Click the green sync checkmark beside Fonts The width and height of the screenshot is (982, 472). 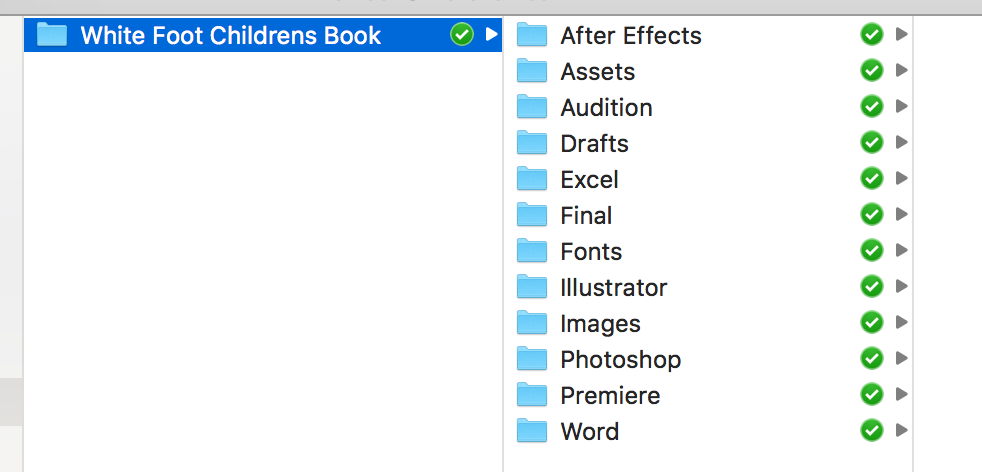[871, 251]
